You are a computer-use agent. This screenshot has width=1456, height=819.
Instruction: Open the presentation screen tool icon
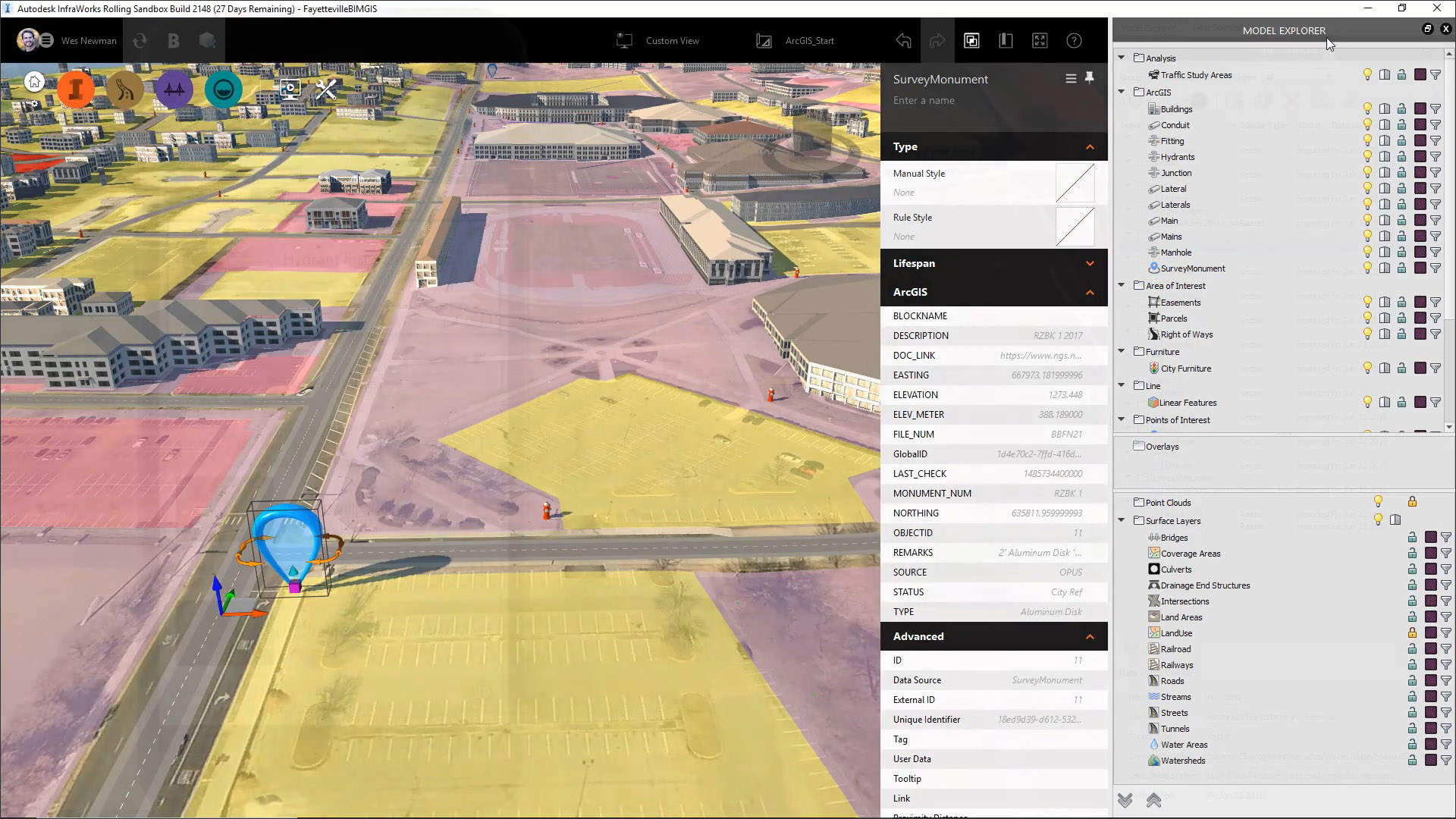[290, 89]
